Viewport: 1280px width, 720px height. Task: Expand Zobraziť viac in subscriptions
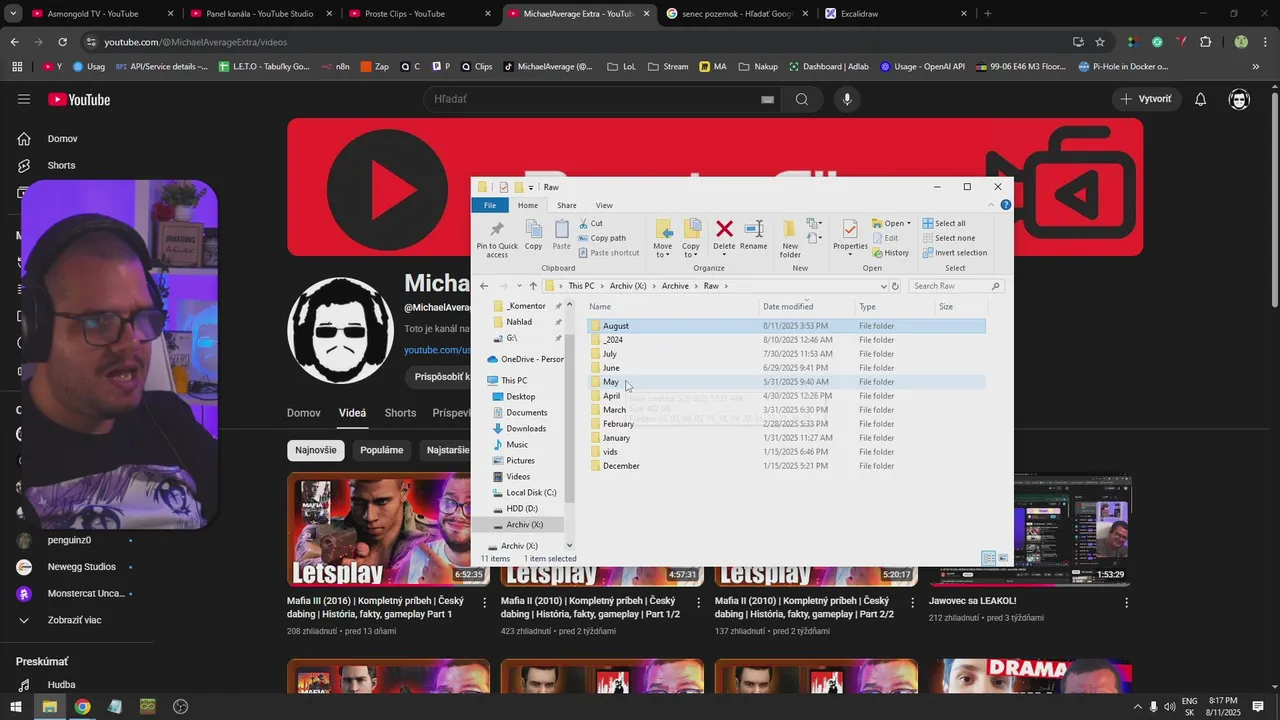tap(74, 620)
